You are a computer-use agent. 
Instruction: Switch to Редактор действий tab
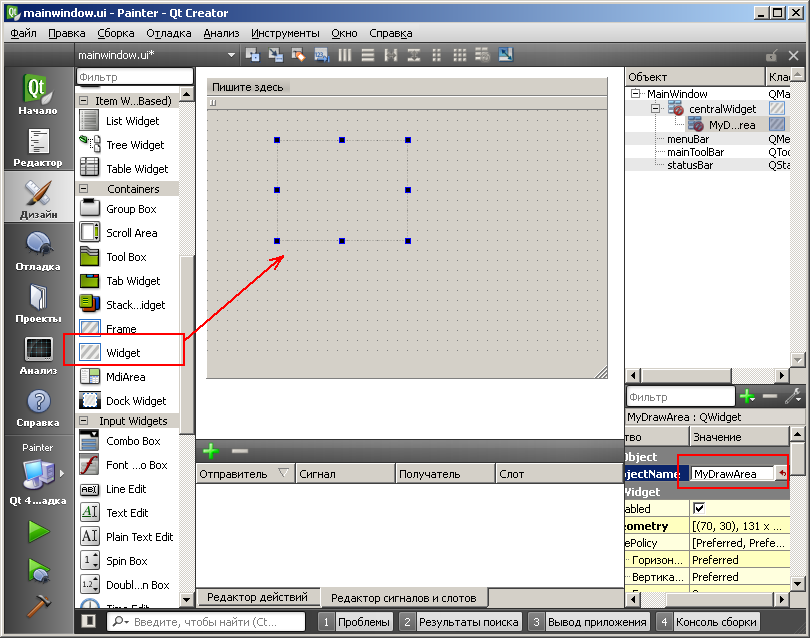(x=257, y=597)
